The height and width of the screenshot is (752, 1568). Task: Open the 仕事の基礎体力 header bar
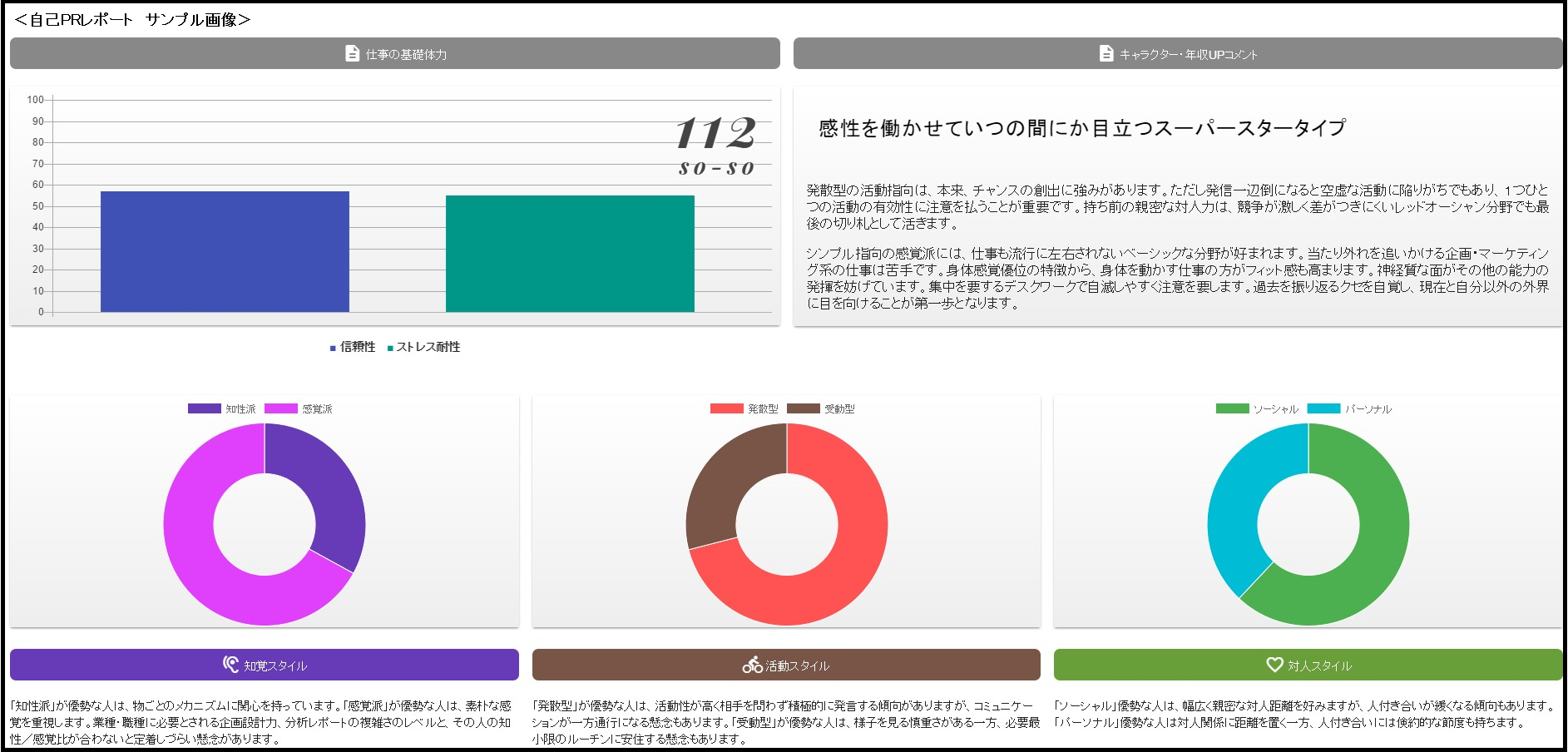[x=395, y=53]
